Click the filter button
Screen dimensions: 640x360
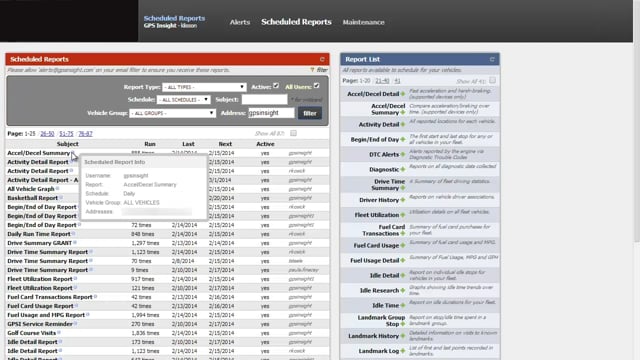(310, 113)
